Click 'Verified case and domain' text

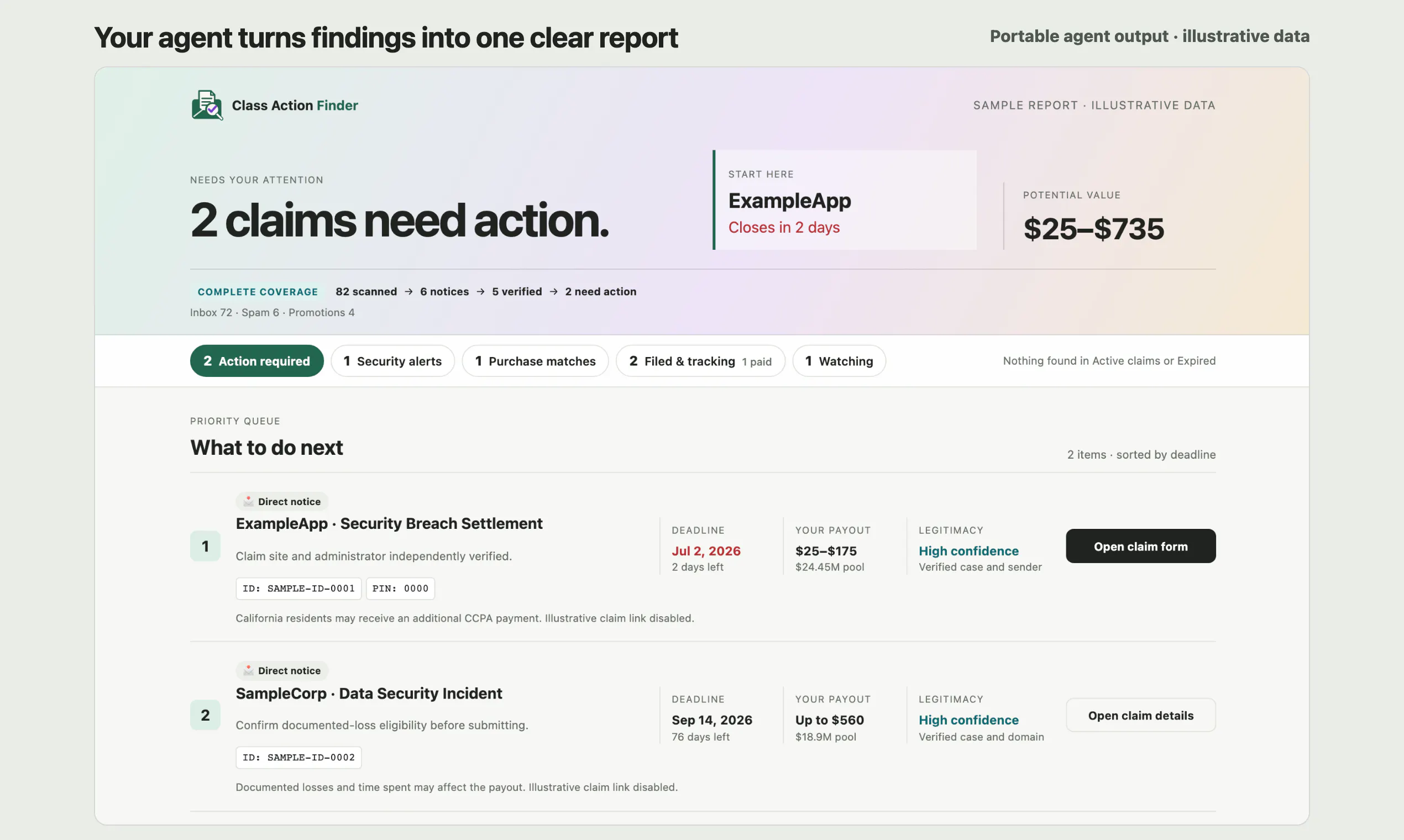[981, 737]
